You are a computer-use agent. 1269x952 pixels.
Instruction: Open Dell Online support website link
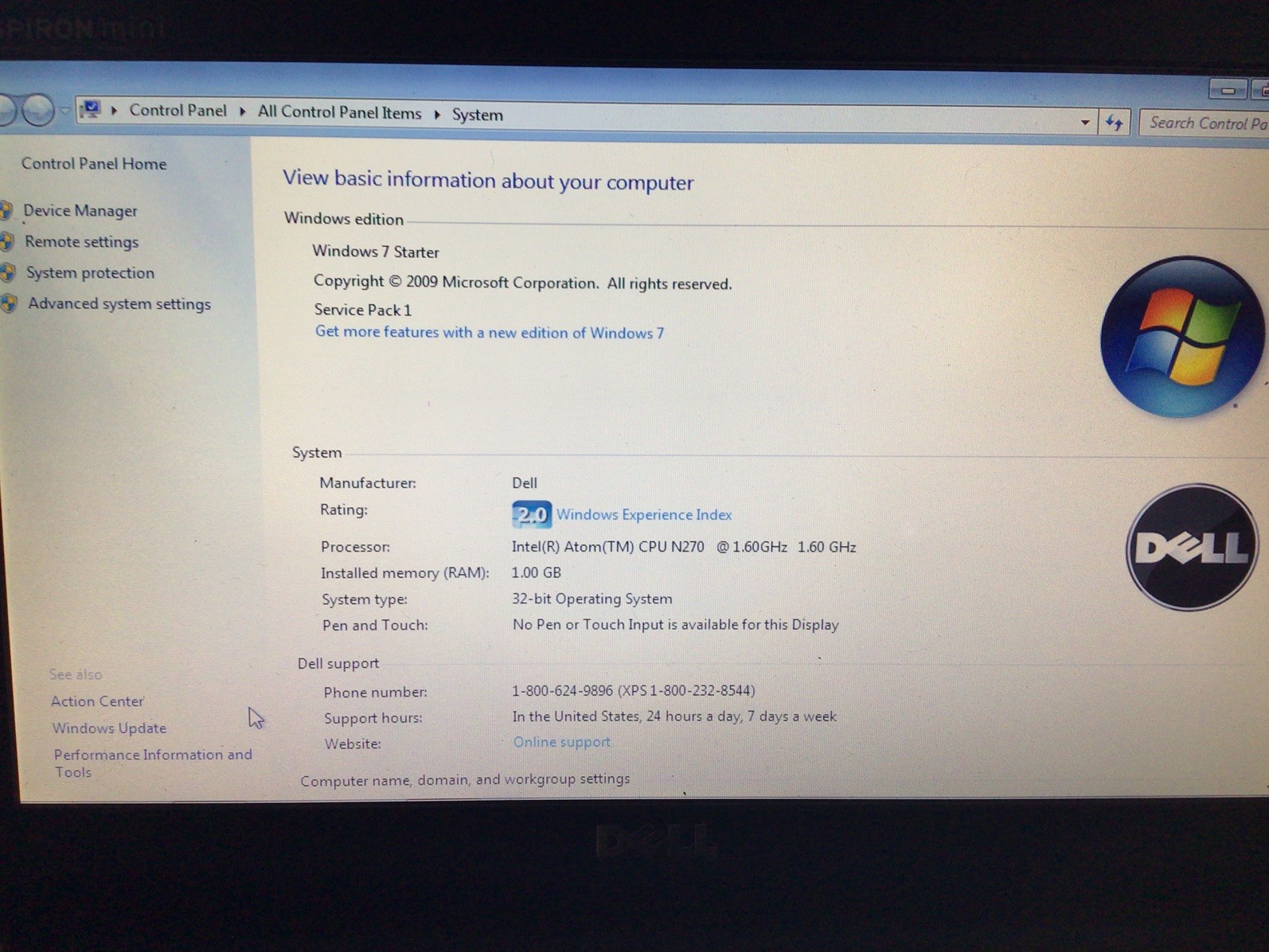(561, 742)
